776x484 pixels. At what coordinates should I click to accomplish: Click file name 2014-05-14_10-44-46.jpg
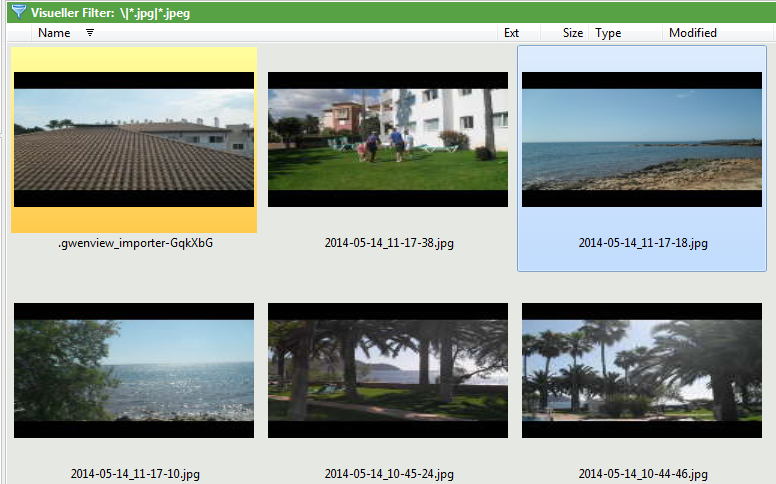643,474
